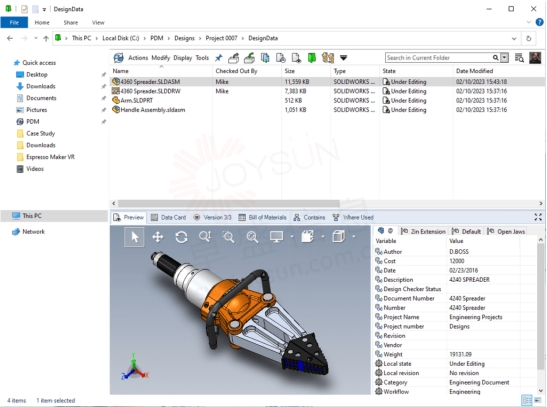Open the Version 3/3 tab
The height and width of the screenshot is (407, 547).
coord(212,218)
